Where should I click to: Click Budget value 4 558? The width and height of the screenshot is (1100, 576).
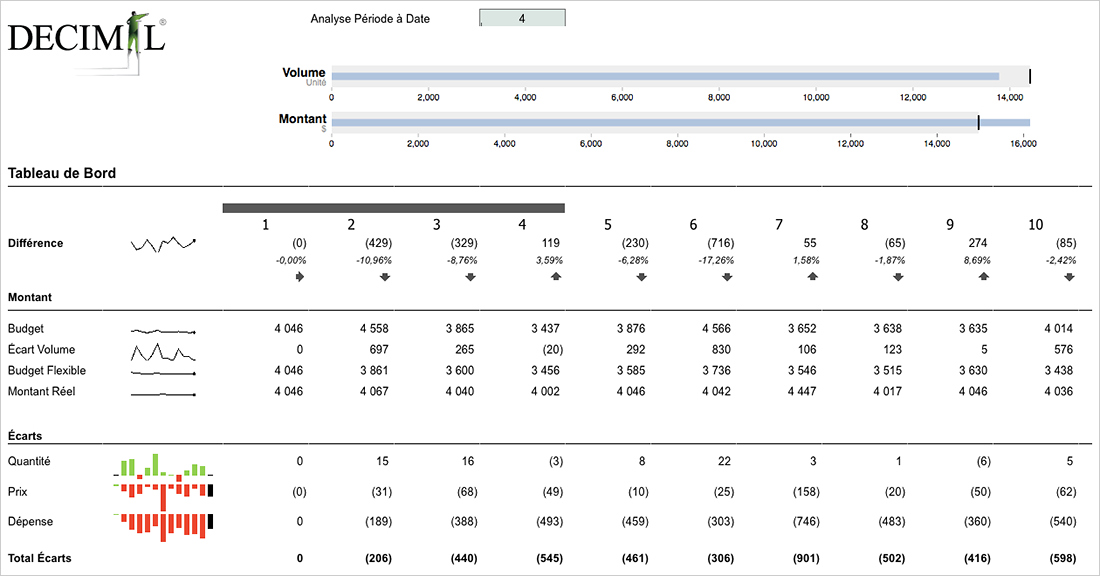tap(374, 328)
